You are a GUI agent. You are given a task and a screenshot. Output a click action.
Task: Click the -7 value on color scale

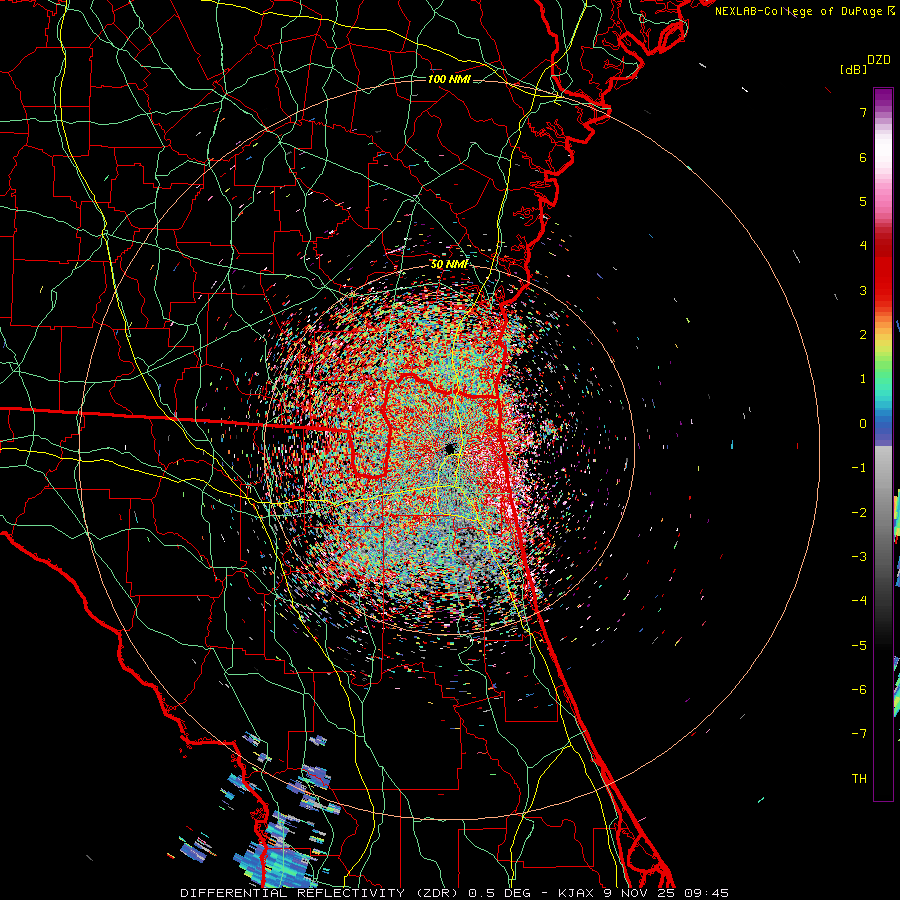(859, 734)
